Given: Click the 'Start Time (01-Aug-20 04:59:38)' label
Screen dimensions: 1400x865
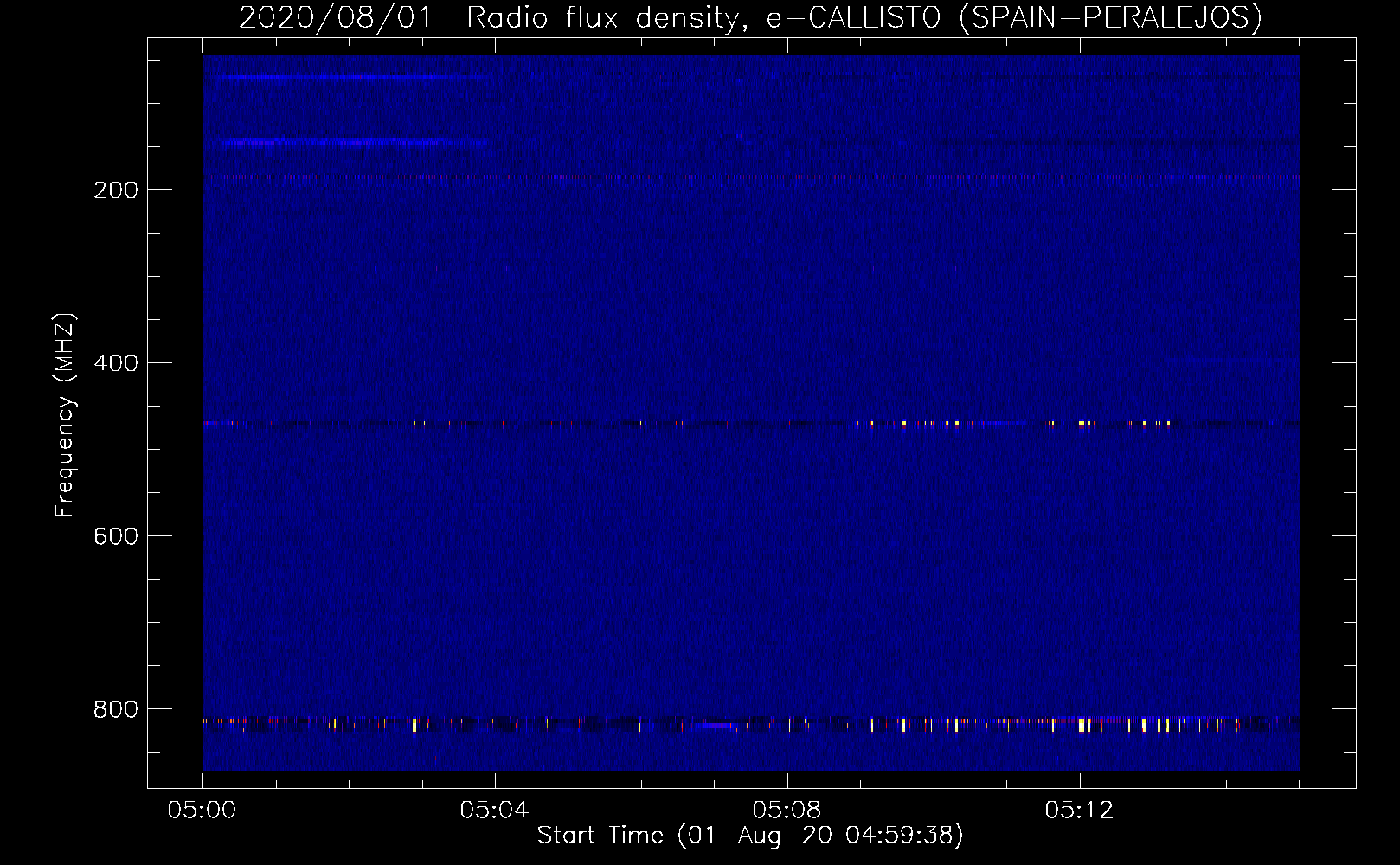Looking at the screenshot, I should coord(750,836).
